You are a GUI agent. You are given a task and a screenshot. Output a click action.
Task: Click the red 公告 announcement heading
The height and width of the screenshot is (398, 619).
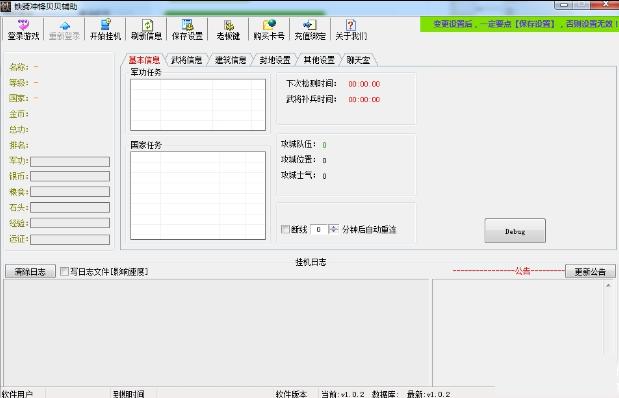pyautogui.click(x=523, y=271)
